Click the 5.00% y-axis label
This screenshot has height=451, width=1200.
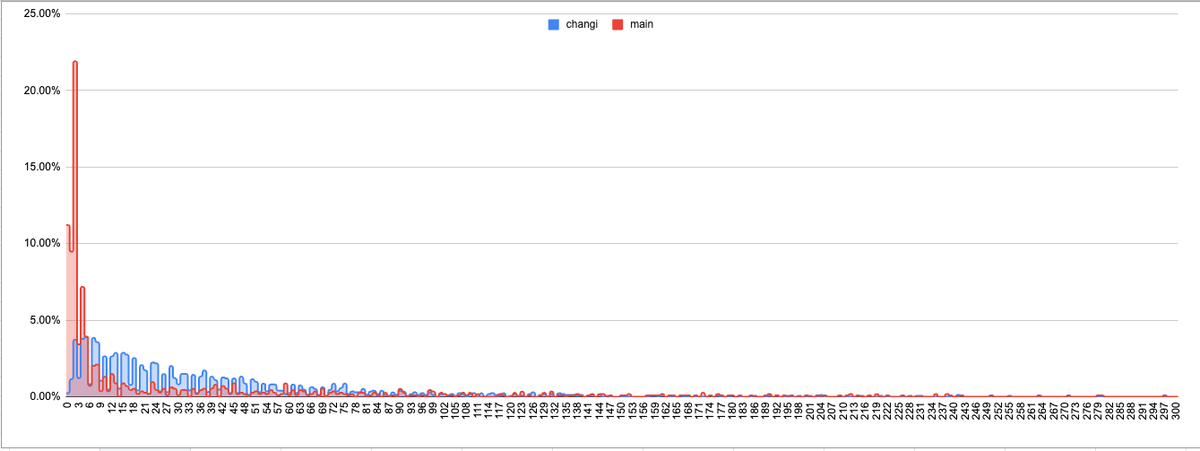44,320
